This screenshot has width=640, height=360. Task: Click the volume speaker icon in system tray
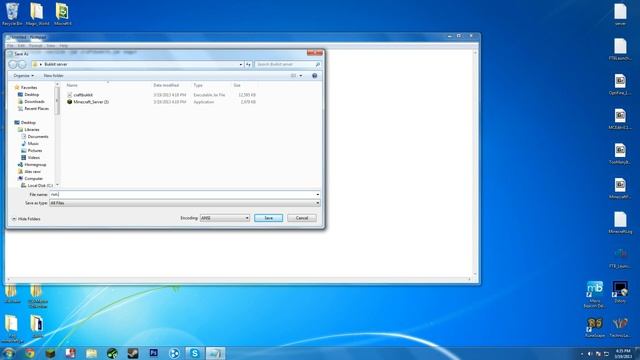tap(590, 354)
